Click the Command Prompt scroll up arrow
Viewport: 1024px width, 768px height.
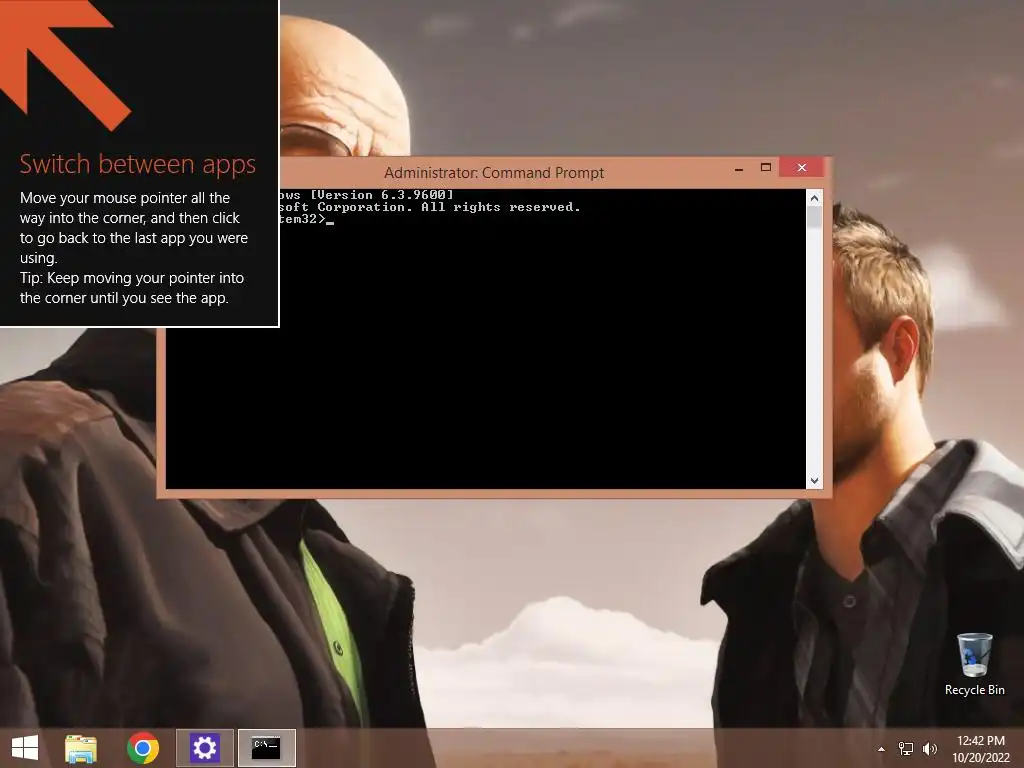click(x=814, y=197)
